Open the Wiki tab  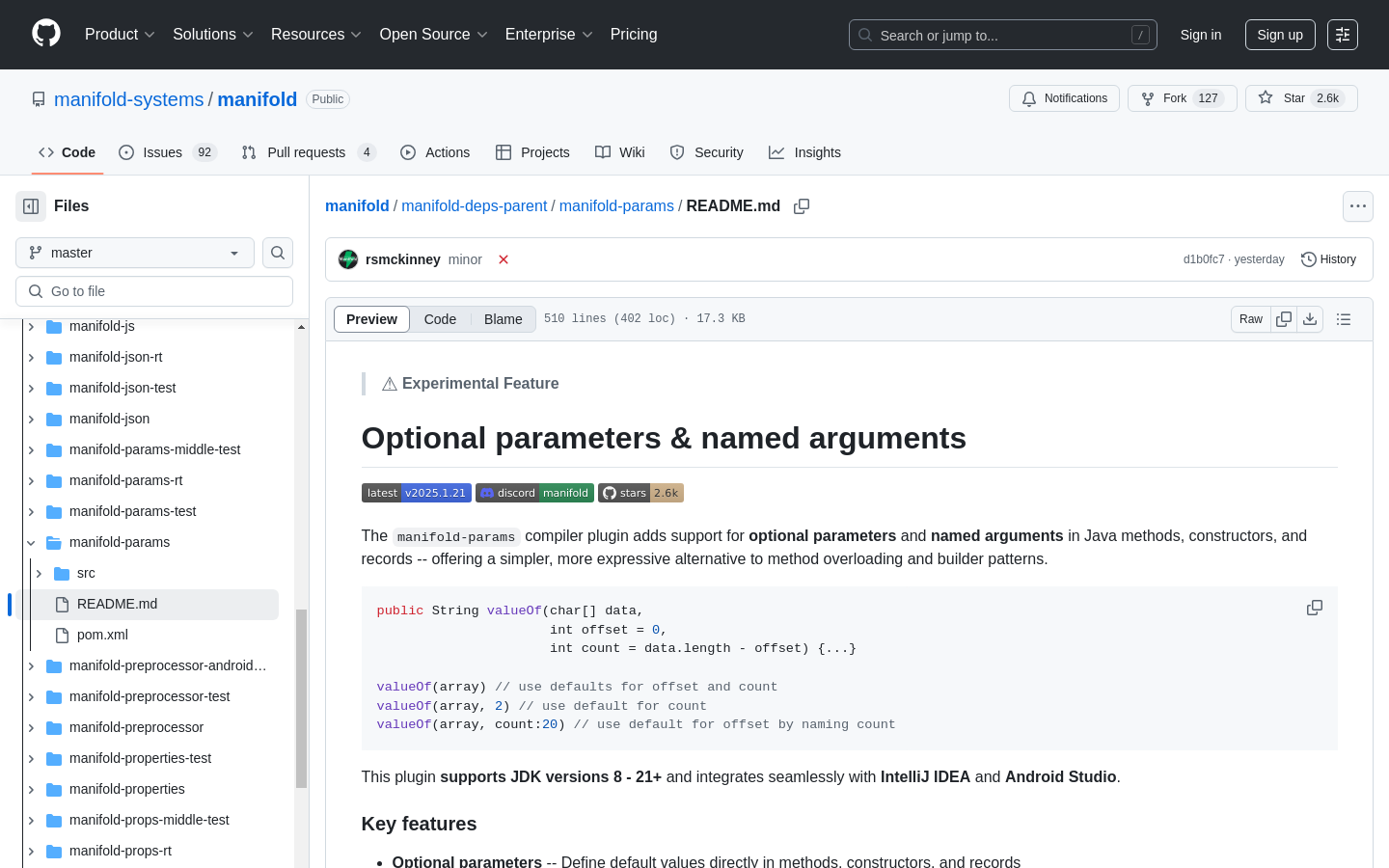pos(620,152)
